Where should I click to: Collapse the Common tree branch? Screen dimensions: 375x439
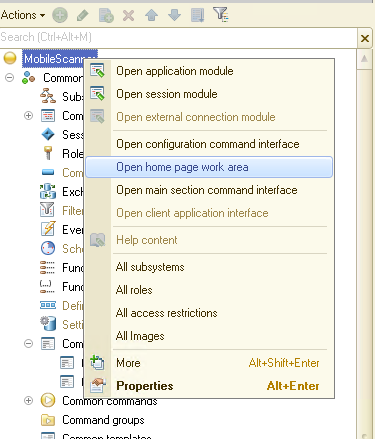click(x=10, y=78)
